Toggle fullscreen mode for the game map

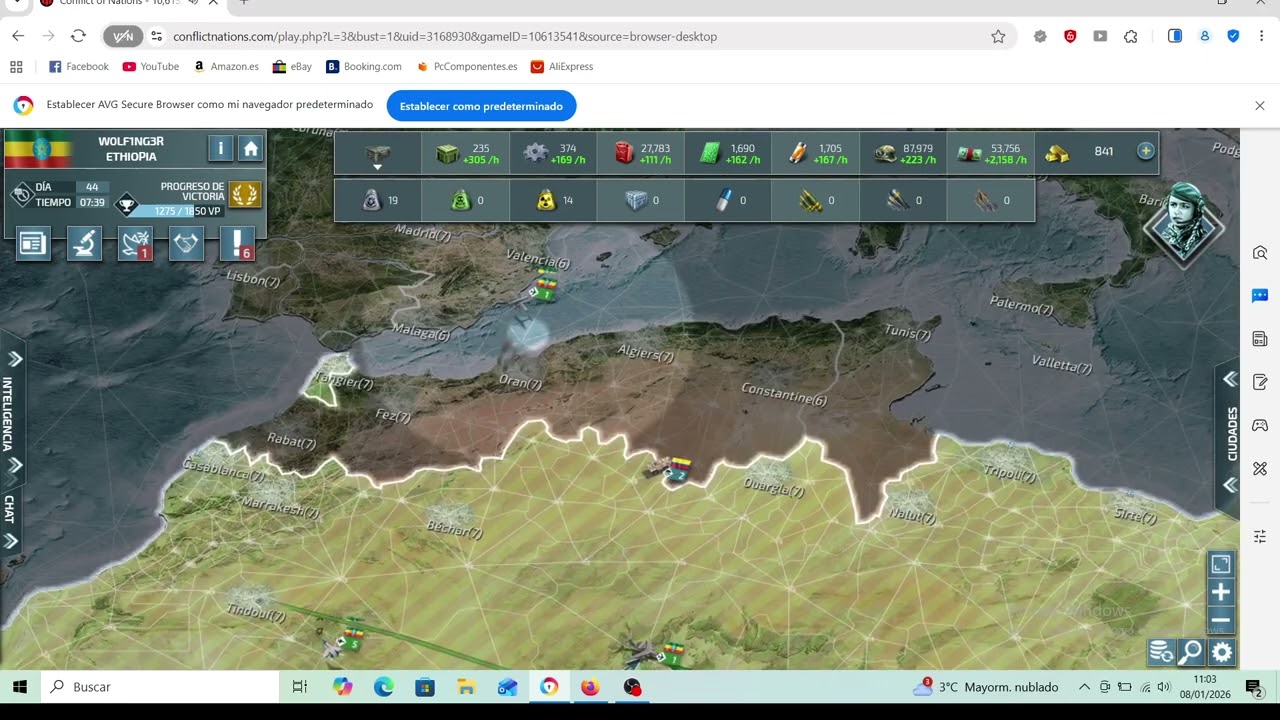(x=1221, y=564)
